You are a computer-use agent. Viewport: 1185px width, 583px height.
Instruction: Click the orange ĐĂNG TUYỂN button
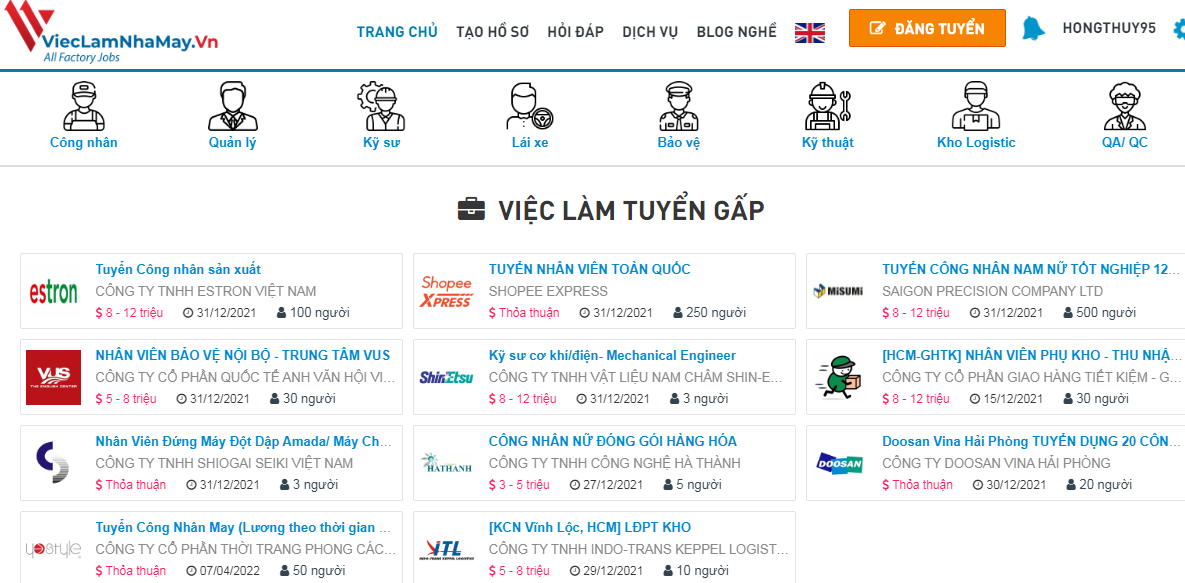click(x=927, y=28)
